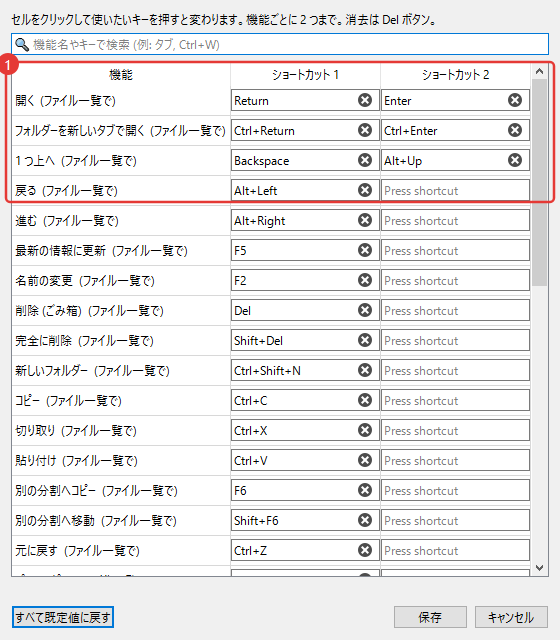Clear the F6 shortcut
The height and width of the screenshot is (640, 560).
(x=365, y=490)
